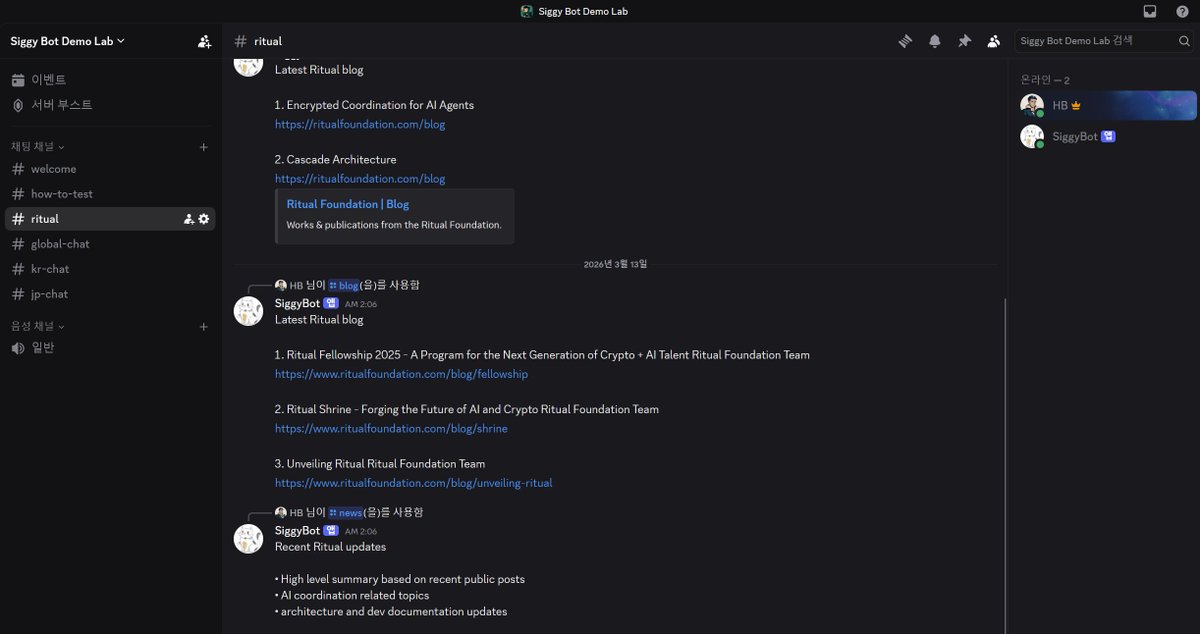
Task: Open ritual channel settings gear
Action: click(x=204, y=219)
